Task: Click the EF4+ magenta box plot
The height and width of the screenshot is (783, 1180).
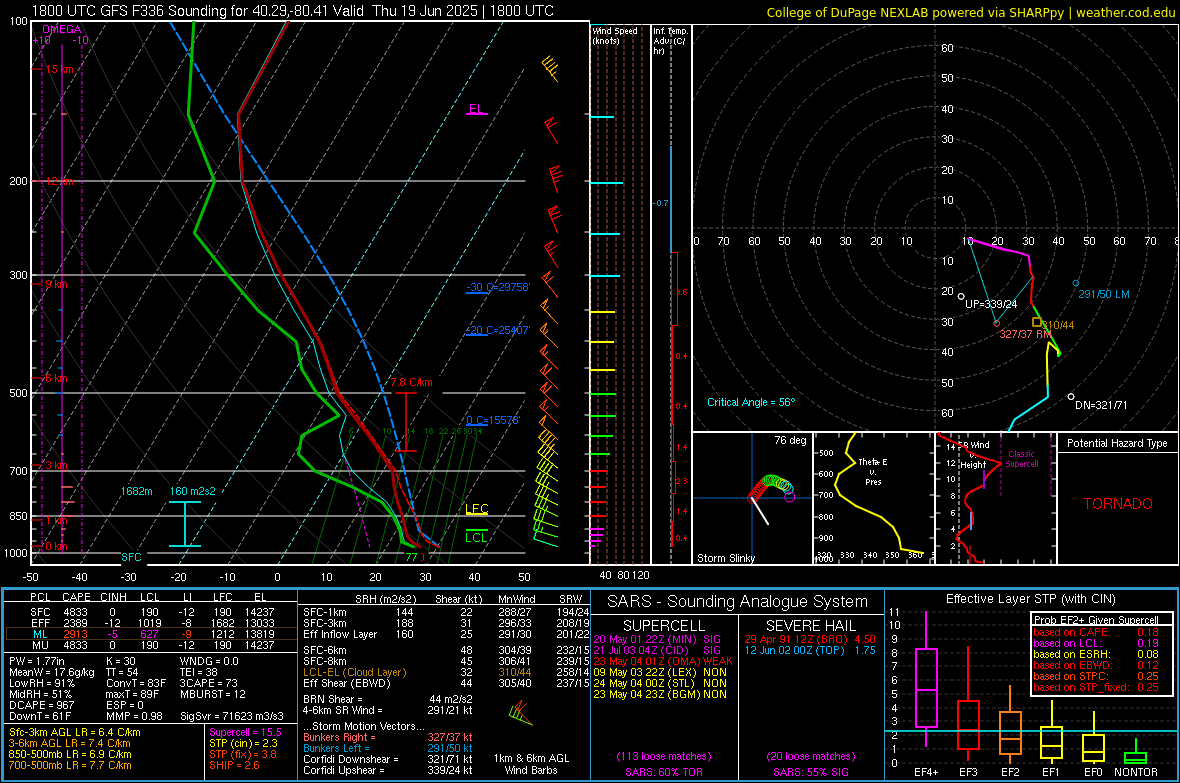Action: (926, 680)
